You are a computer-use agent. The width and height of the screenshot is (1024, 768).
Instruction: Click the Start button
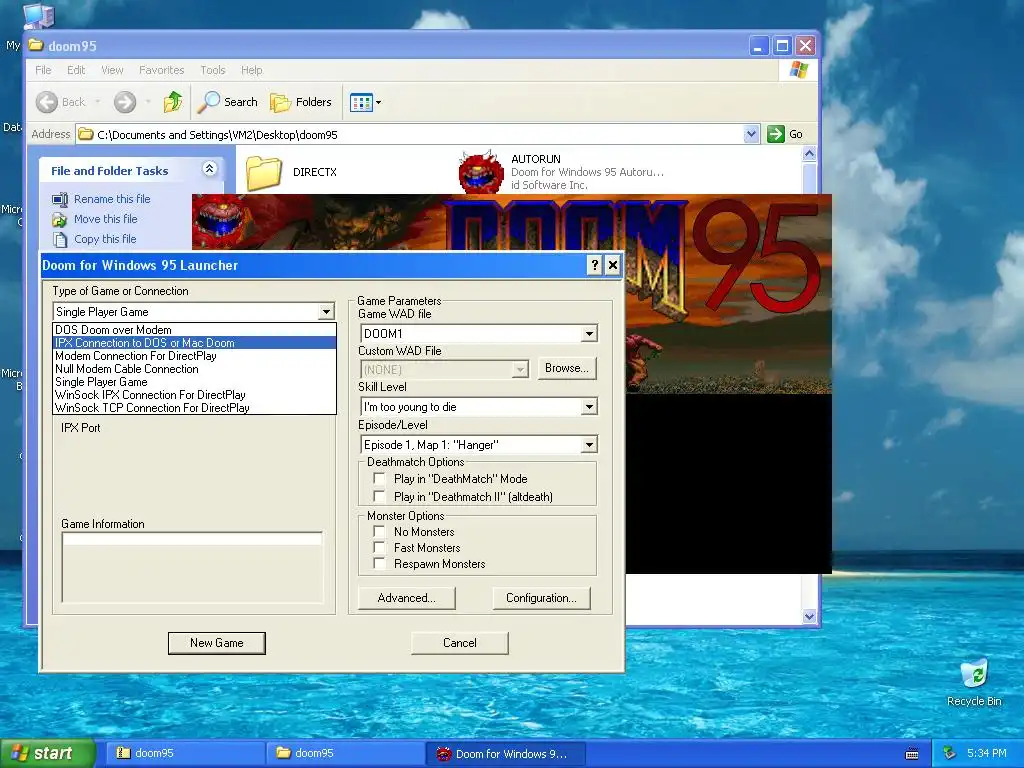[46, 753]
